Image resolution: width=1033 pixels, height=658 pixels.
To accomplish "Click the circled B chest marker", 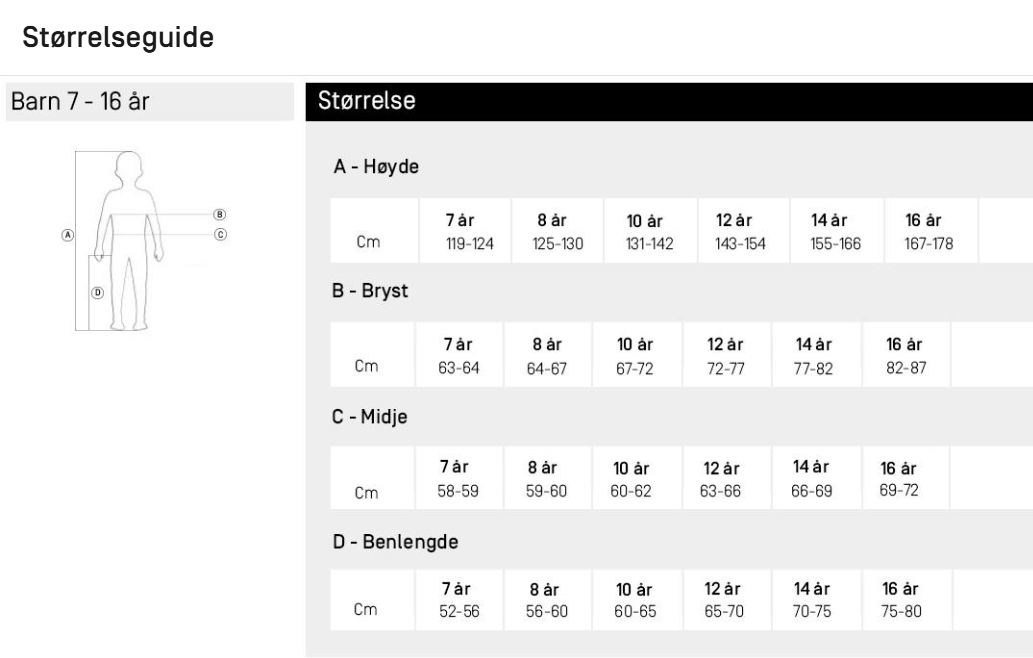I will click(x=220, y=215).
